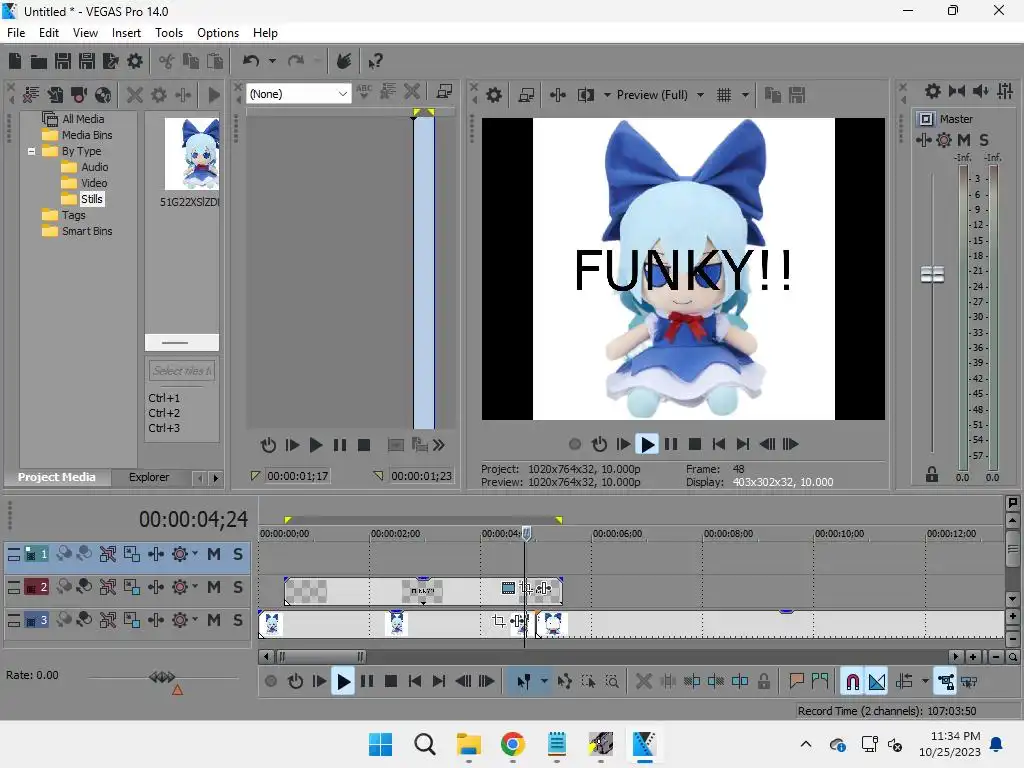Show hidden system tray icons chevron
The height and width of the screenshot is (768, 1024).
pyautogui.click(x=806, y=744)
